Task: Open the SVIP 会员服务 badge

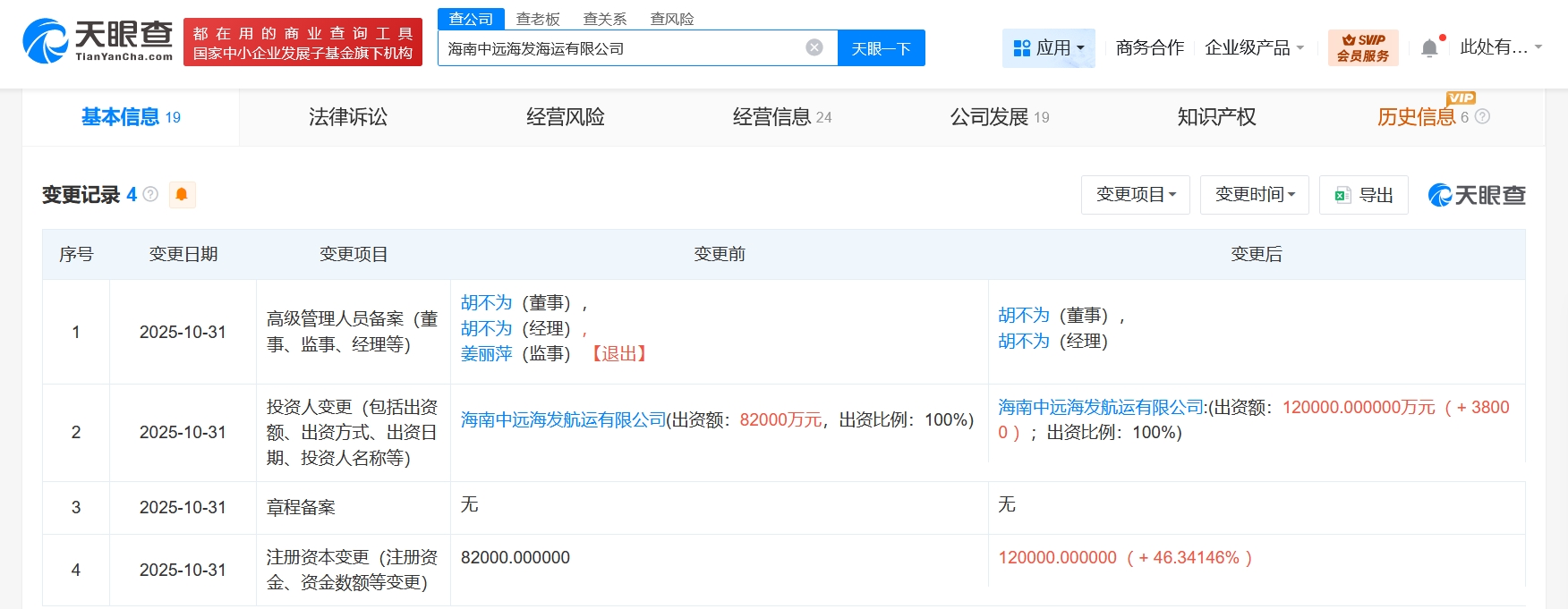Action: tap(1363, 47)
